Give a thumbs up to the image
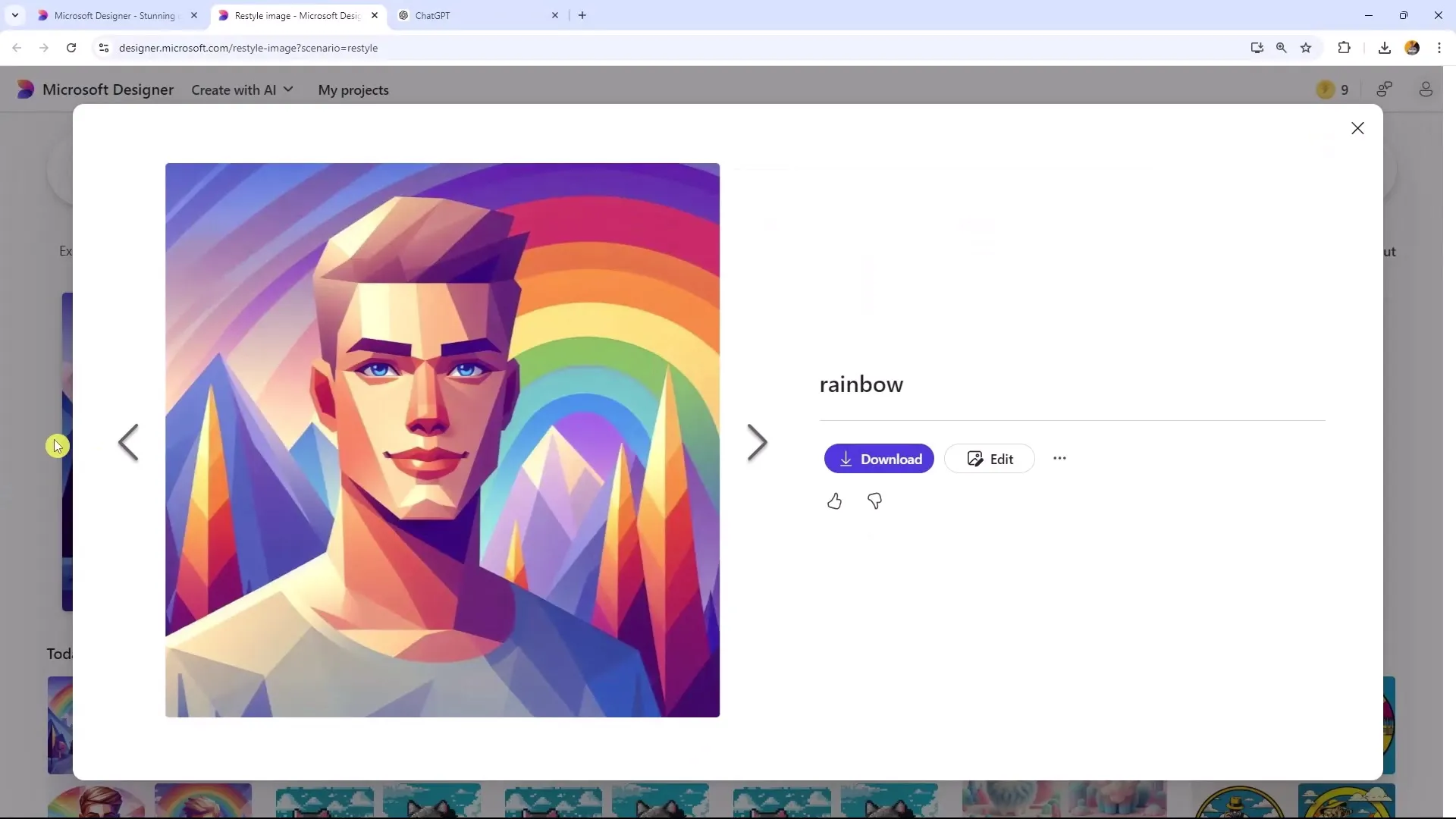The image size is (1456, 819). click(x=834, y=501)
